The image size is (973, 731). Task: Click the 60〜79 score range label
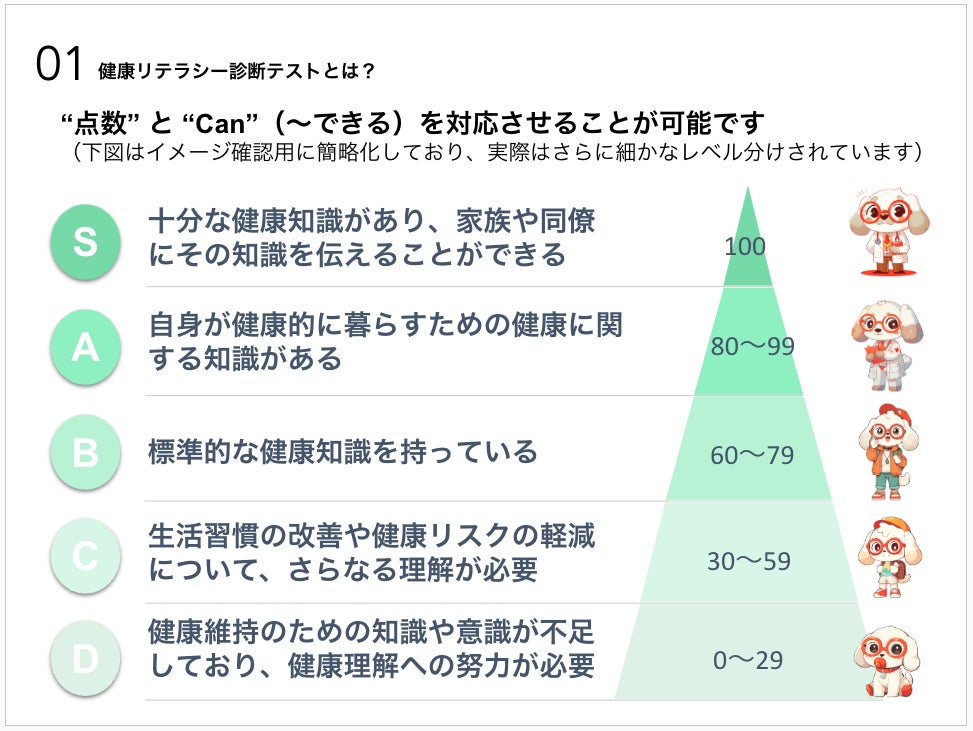click(752, 455)
